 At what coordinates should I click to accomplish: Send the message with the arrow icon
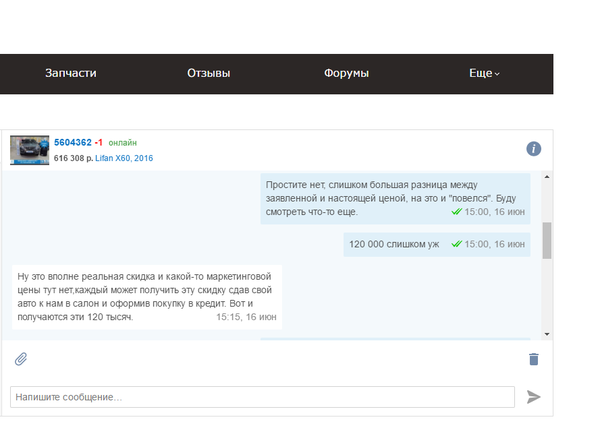click(534, 397)
